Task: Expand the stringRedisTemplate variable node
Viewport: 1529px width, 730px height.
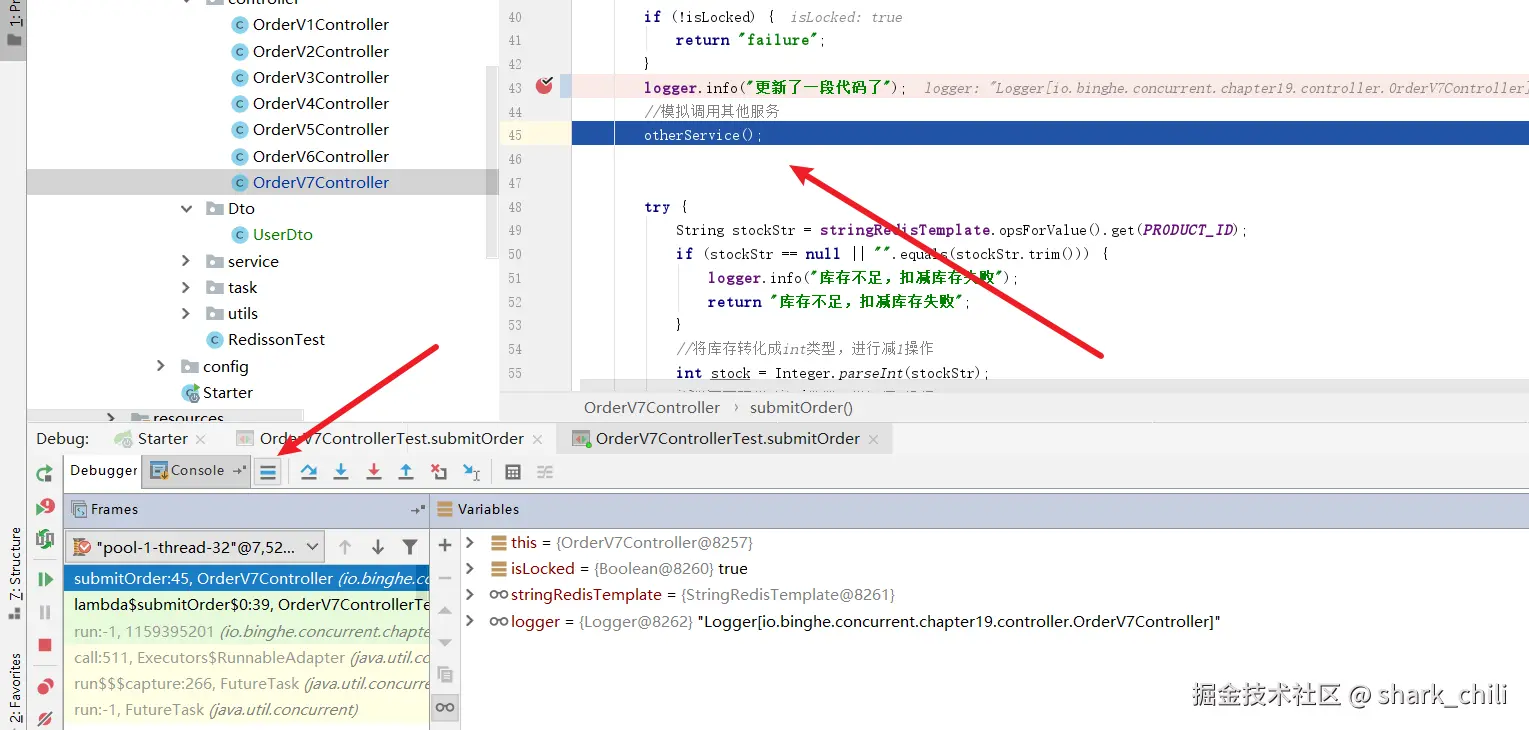Action: [470, 595]
